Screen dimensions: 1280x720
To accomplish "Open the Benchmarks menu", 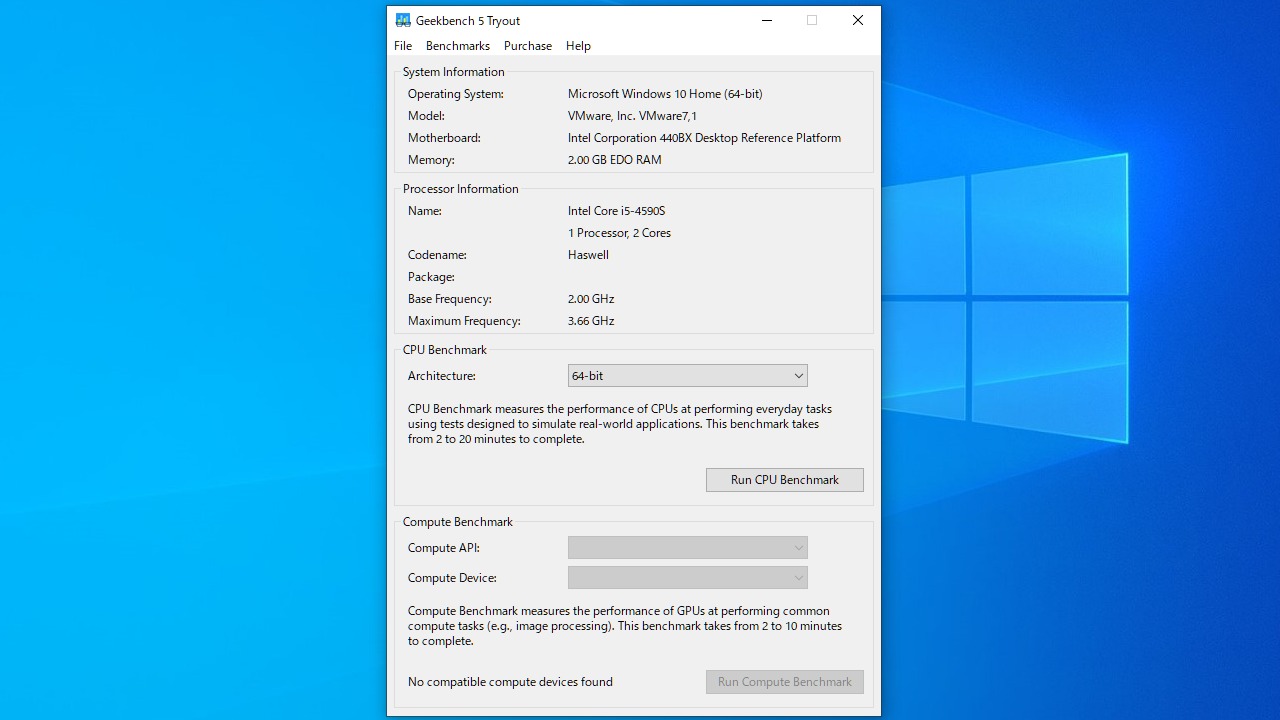I will (x=458, y=46).
